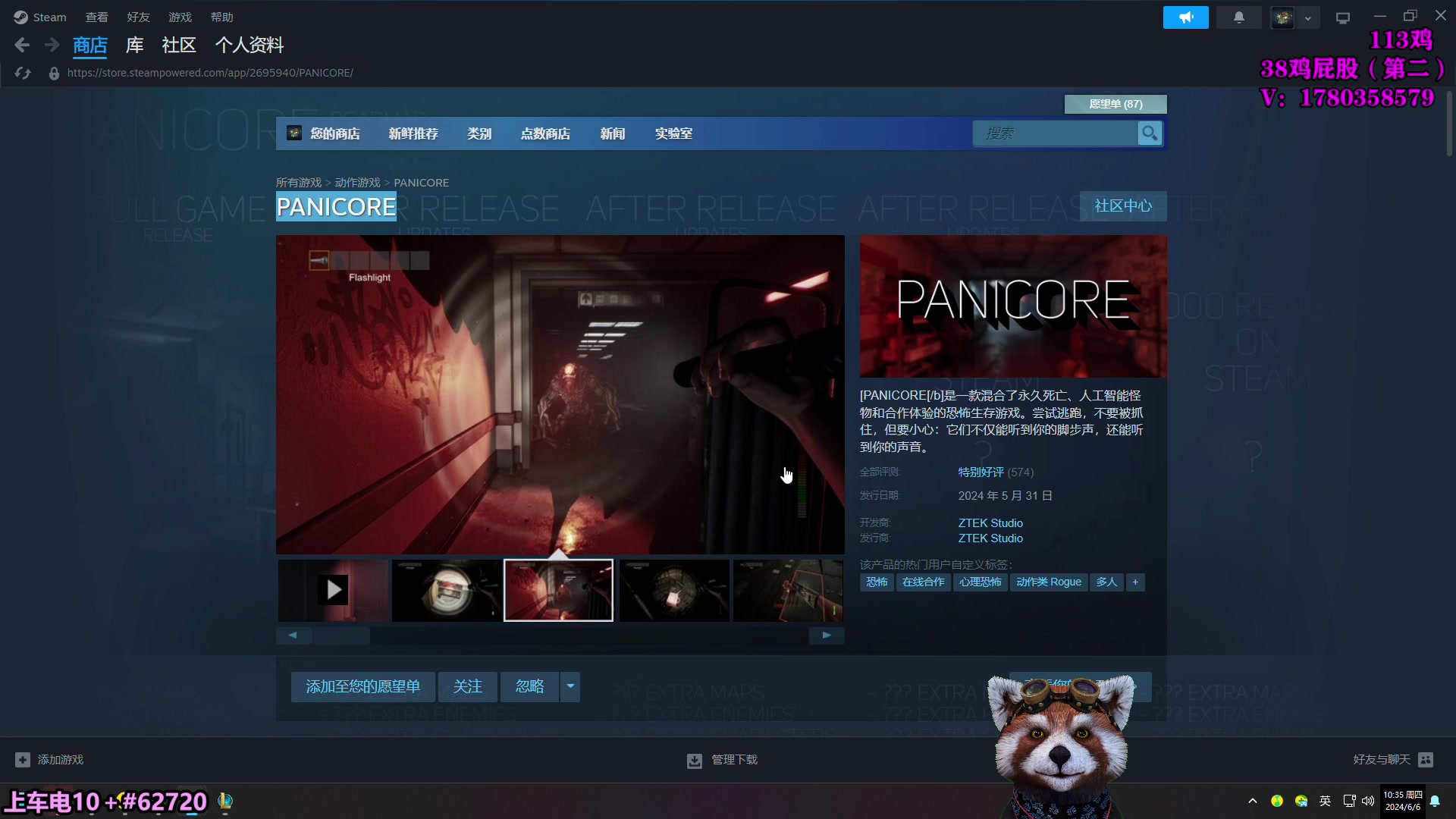The image size is (1456, 819).
Task: Click the main screenshot image
Action: (x=560, y=394)
